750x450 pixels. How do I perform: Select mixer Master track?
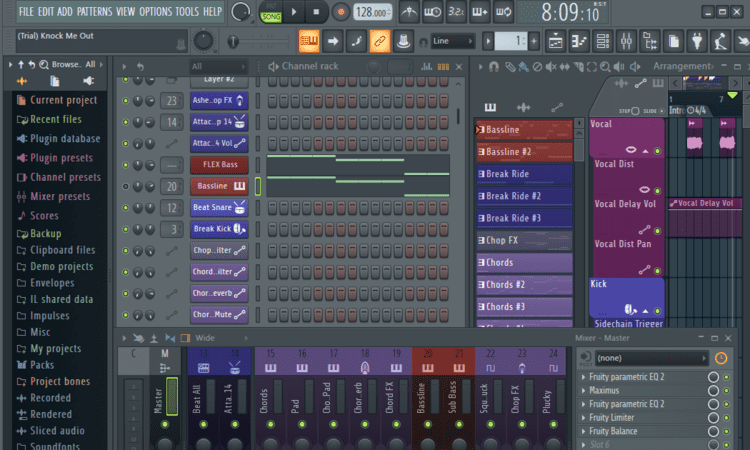[165, 398]
